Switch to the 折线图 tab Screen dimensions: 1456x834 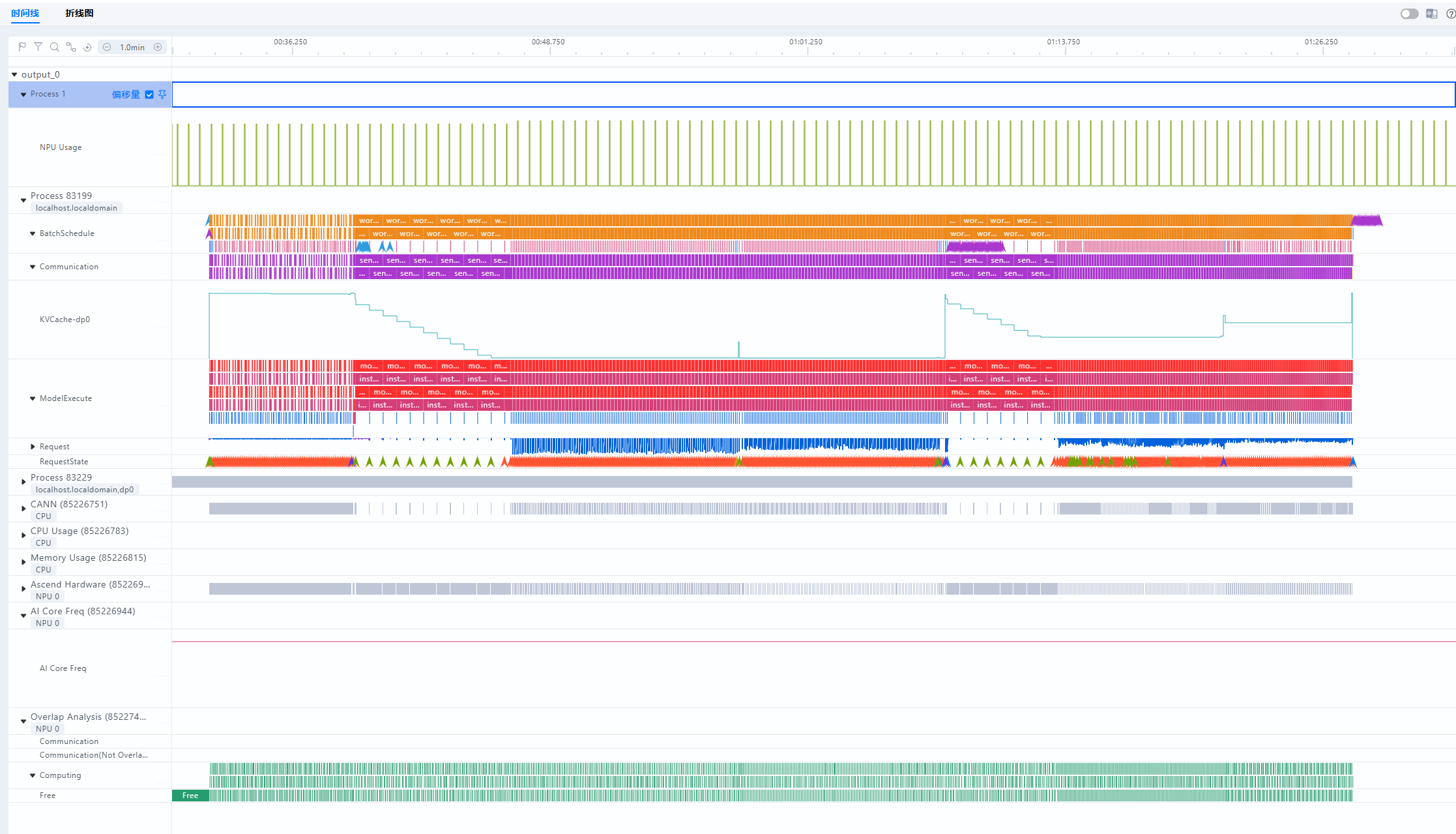80,13
